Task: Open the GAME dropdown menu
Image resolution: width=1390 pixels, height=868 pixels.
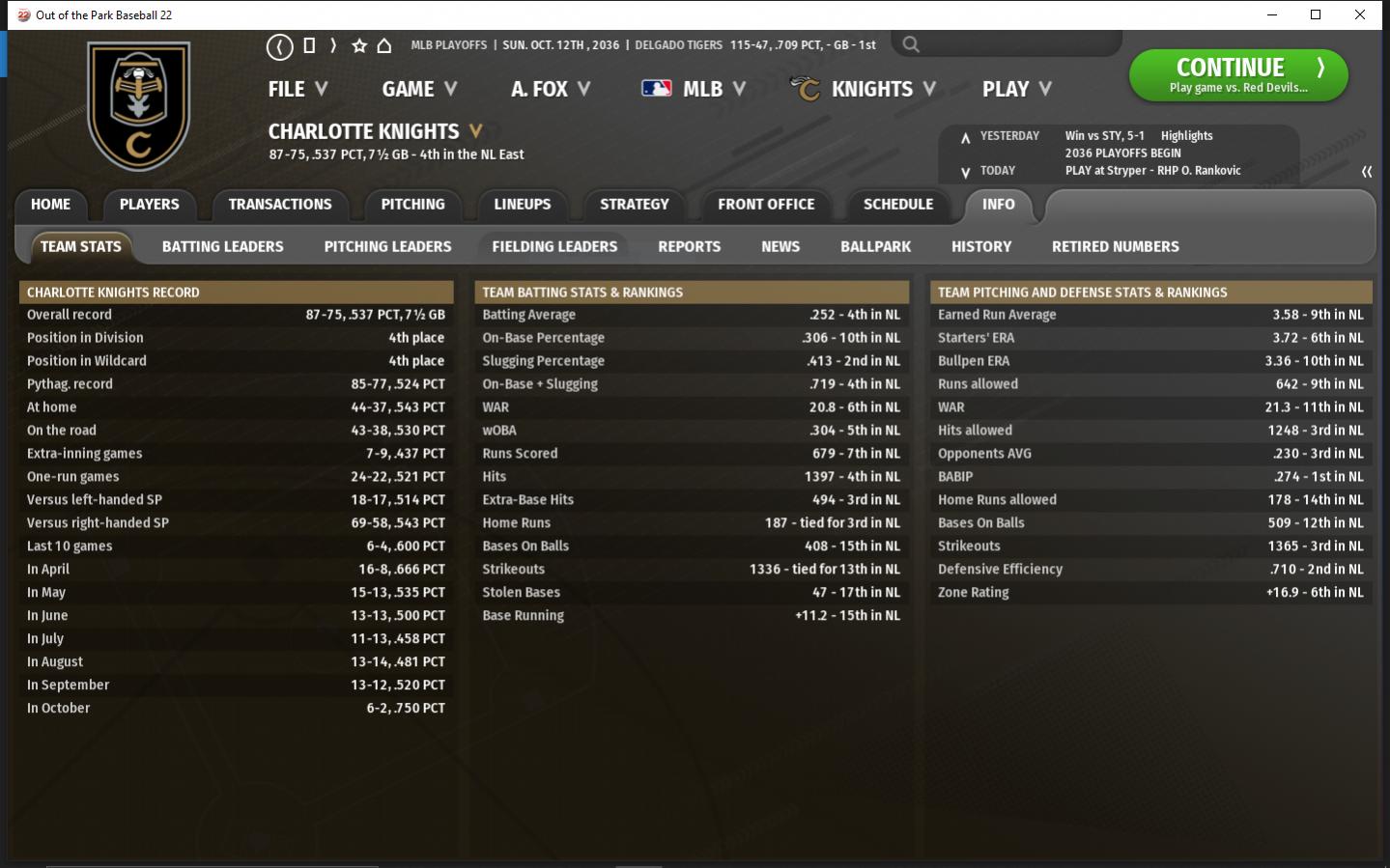Action: pyautogui.click(x=419, y=89)
